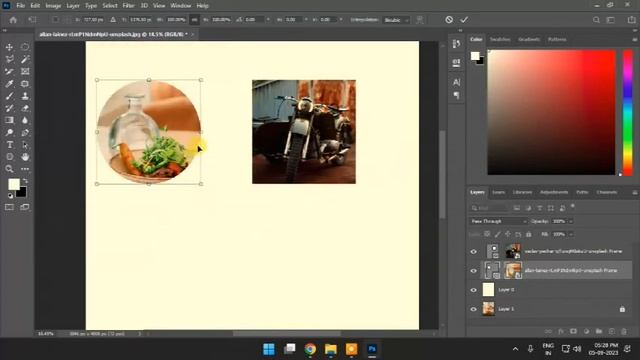The image size is (640, 360).
Task: Switch to the Channels tab
Action: tap(607, 192)
